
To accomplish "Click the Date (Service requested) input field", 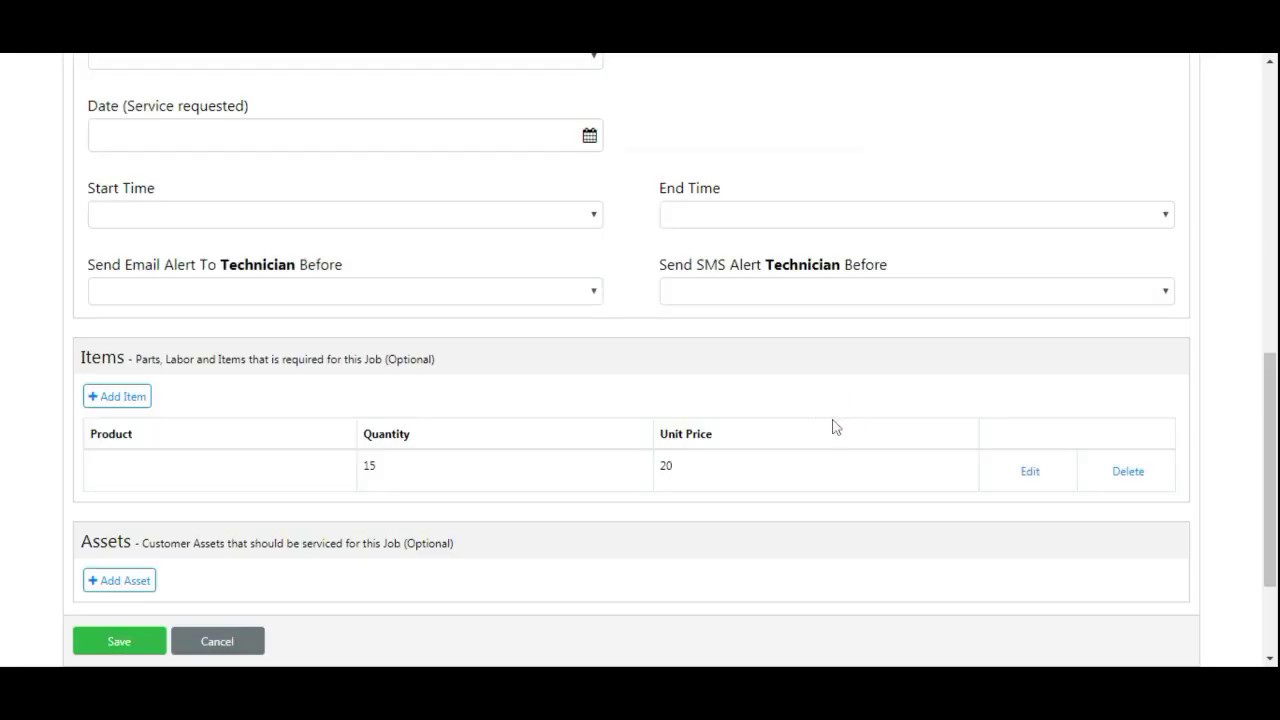I will [x=345, y=136].
